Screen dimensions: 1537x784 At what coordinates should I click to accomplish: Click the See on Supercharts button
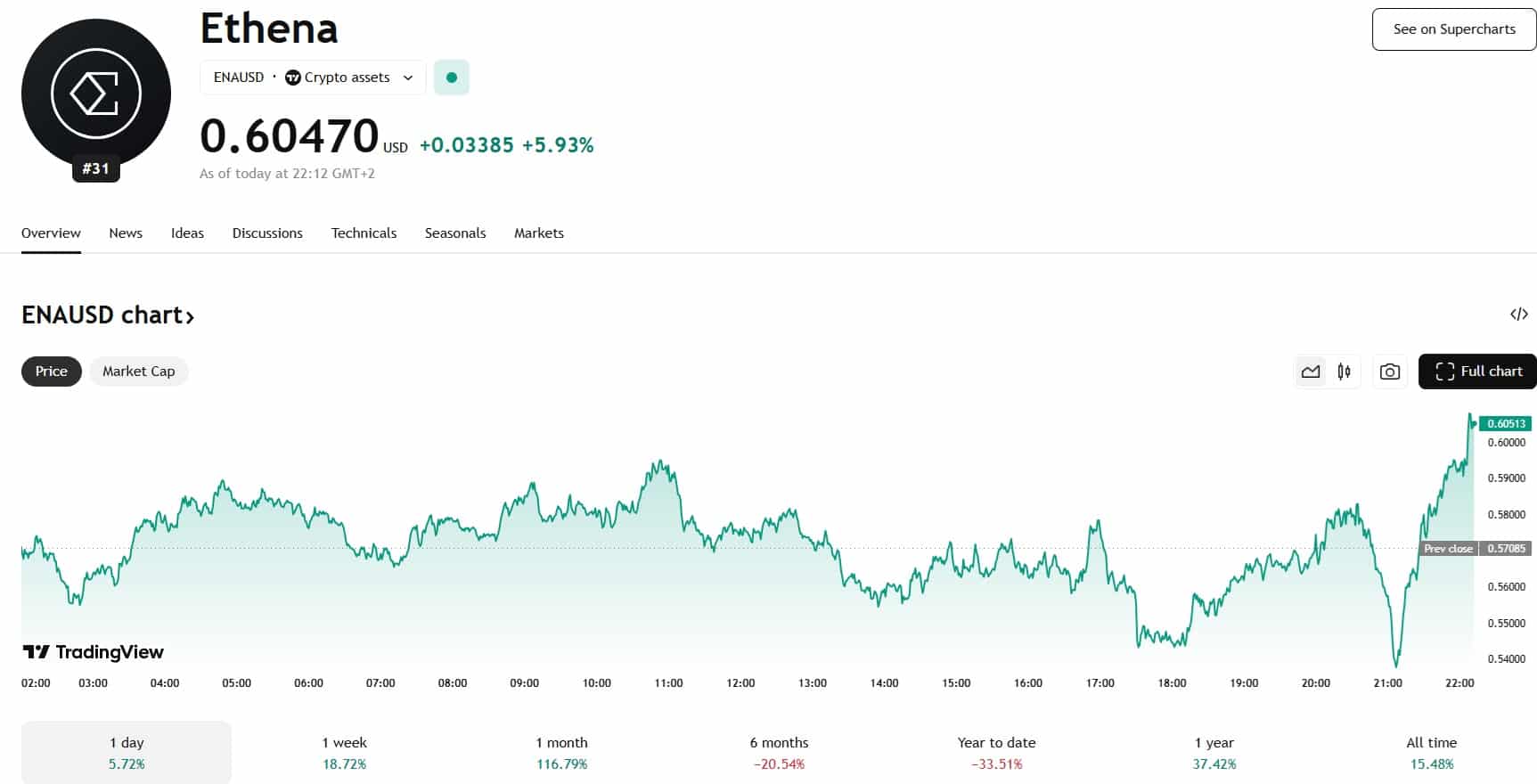click(x=1453, y=29)
